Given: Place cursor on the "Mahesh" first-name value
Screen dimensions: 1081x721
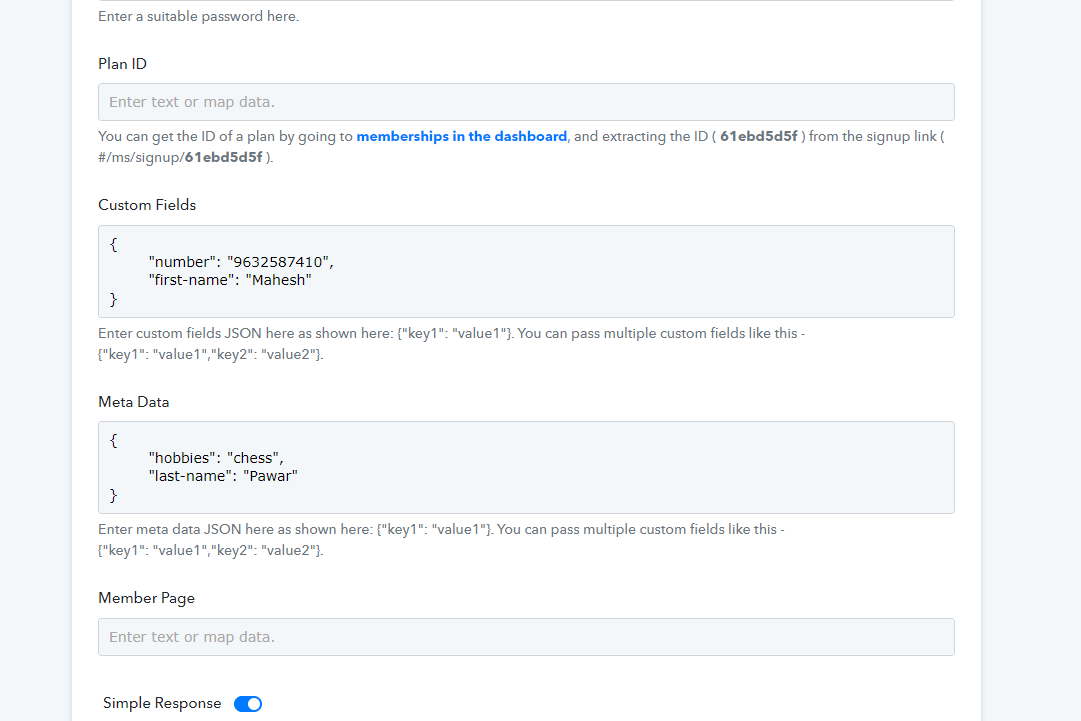Looking at the screenshot, I should [x=279, y=281].
